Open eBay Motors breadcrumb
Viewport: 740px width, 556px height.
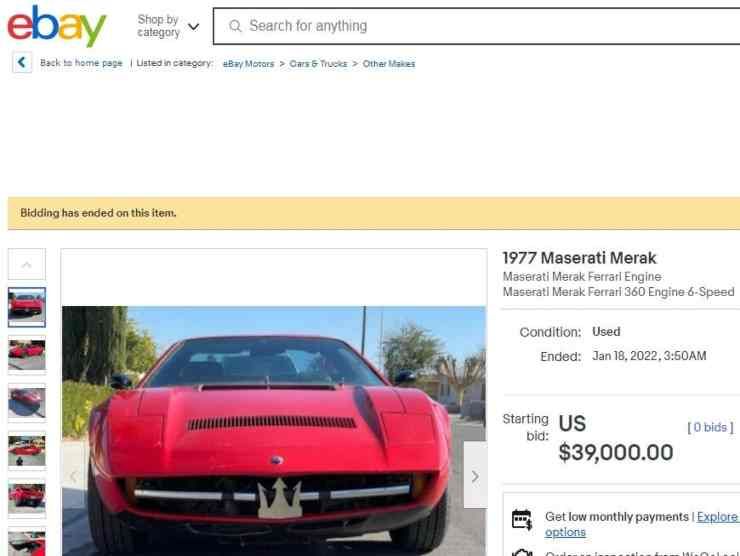pyautogui.click(x=248, y=64)
